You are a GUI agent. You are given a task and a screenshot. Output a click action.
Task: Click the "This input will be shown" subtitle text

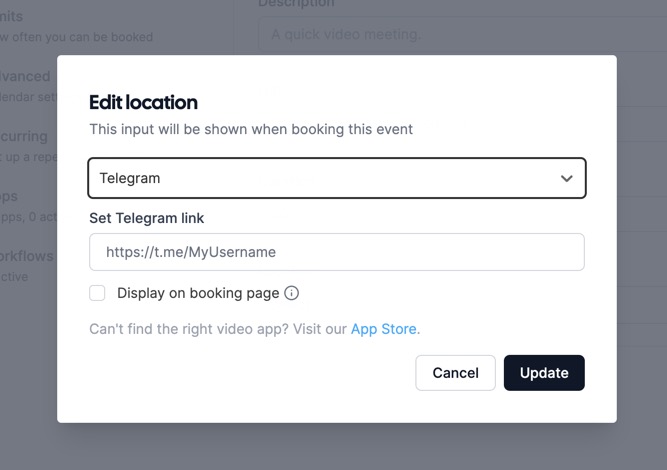coord(250,129)
